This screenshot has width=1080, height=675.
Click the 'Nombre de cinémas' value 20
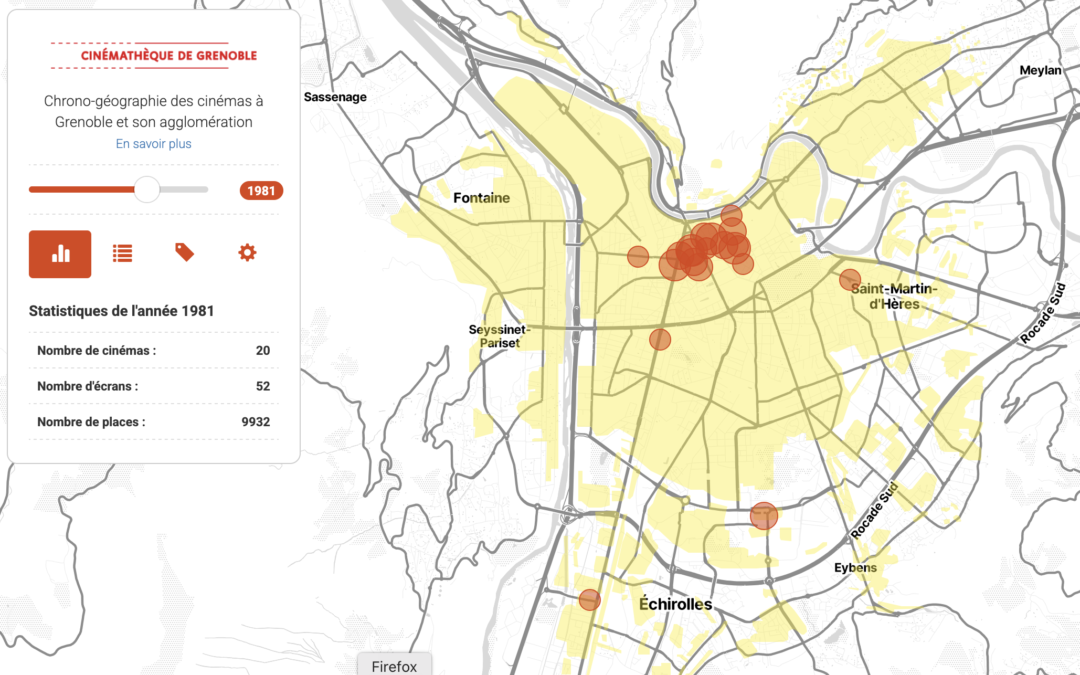(262, 351)
